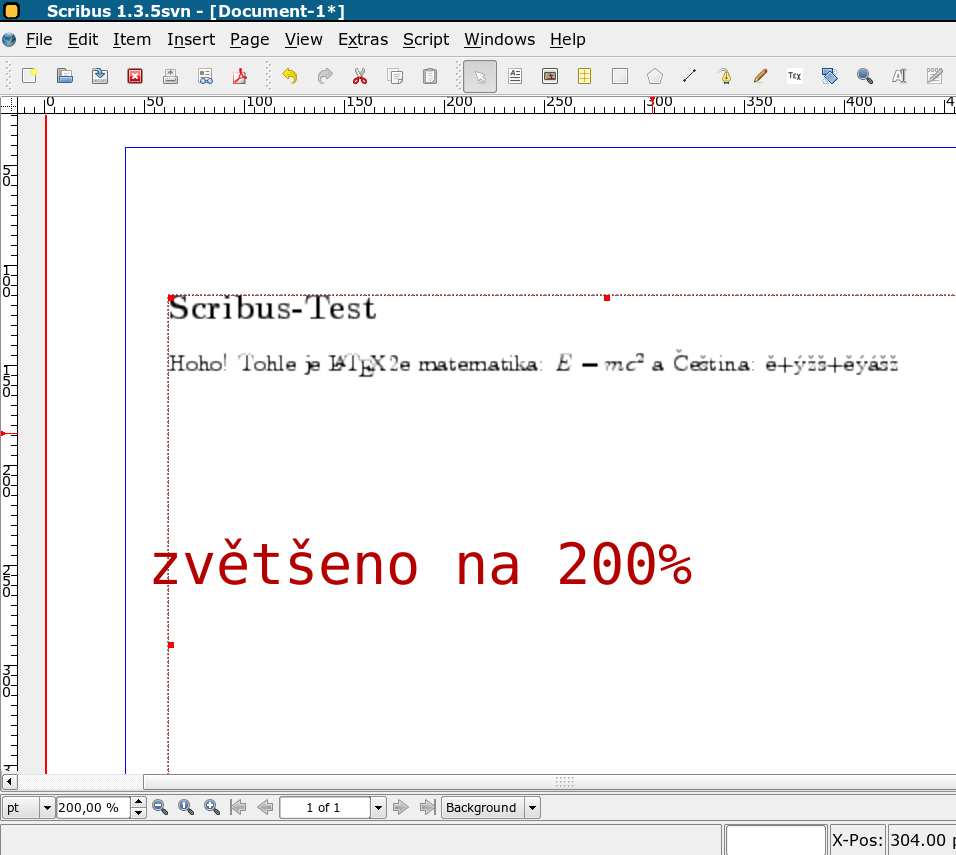
Task: Select the Rotate Item tool
Action: pyautogui.click(x=829, y=76)
